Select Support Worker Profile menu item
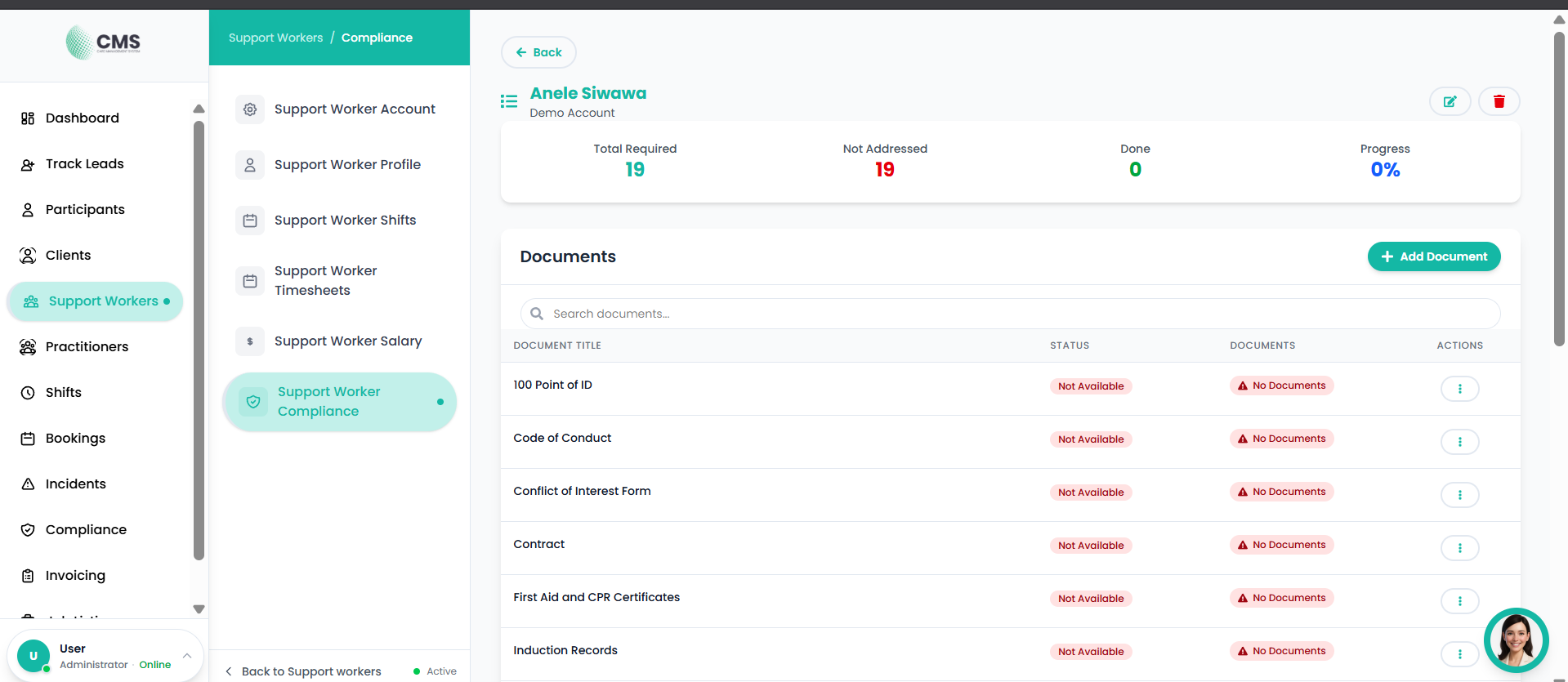 347,165
